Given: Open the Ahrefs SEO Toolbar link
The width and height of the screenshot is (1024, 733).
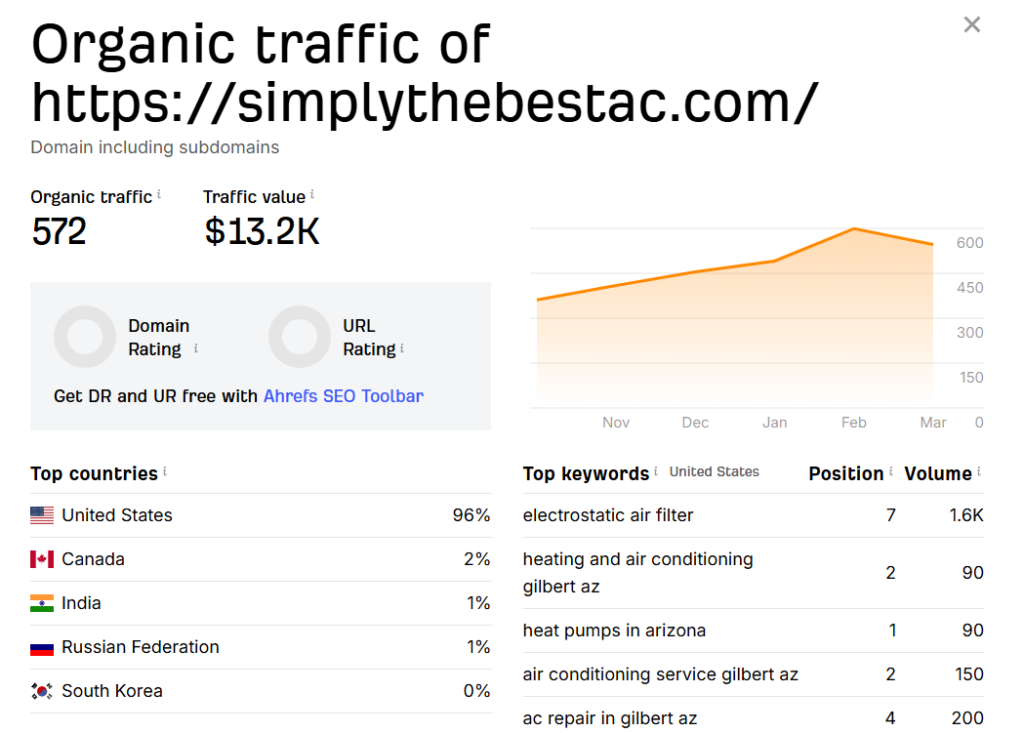Looking at the screenshot, I should click(343, 396).
